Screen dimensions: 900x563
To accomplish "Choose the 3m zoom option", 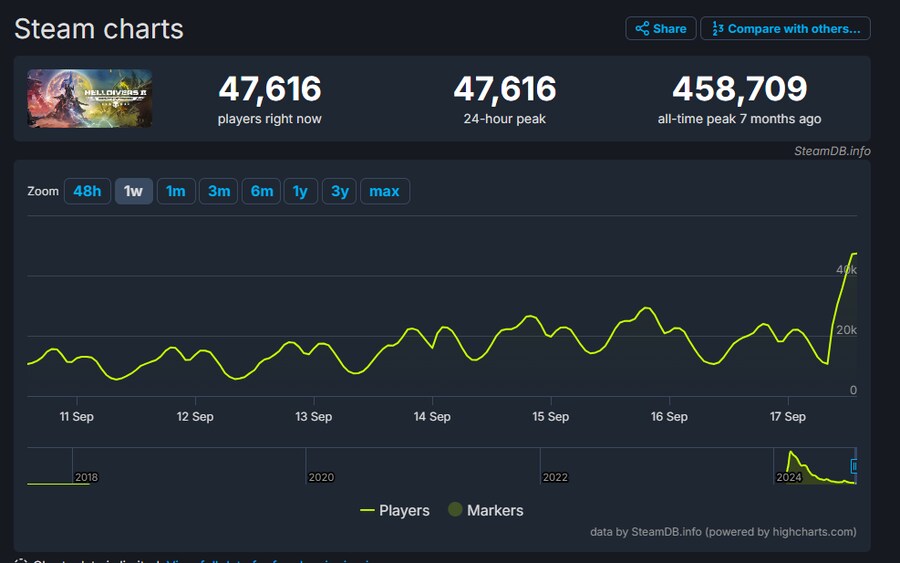I will pos(219,191).
